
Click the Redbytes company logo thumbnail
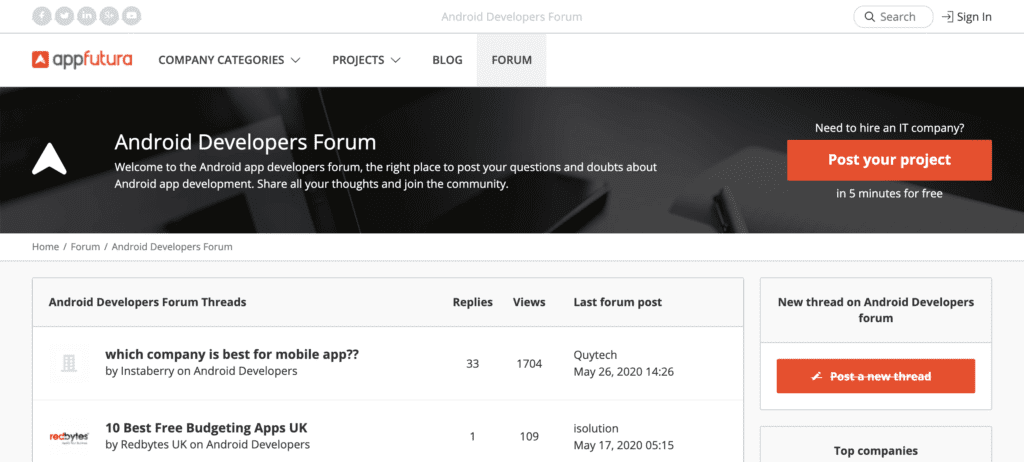[x=69, y=436]
